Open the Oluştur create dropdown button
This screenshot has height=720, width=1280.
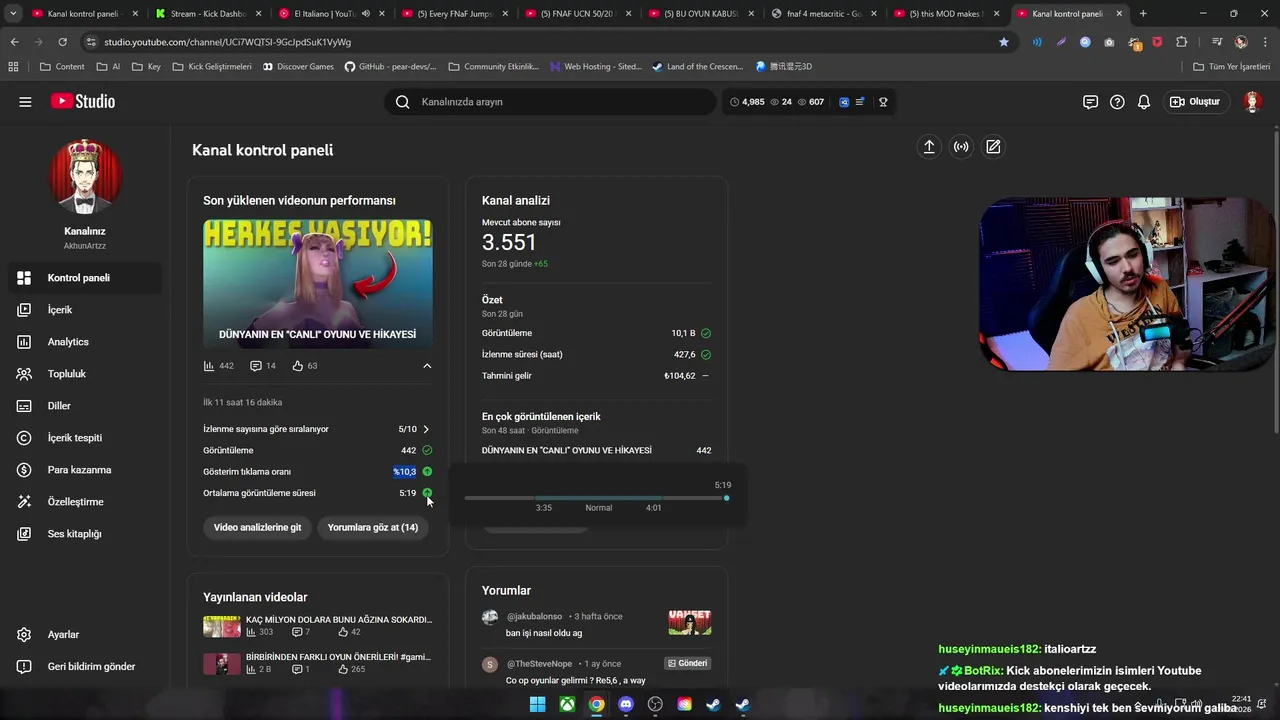(x=1197, y=102)
